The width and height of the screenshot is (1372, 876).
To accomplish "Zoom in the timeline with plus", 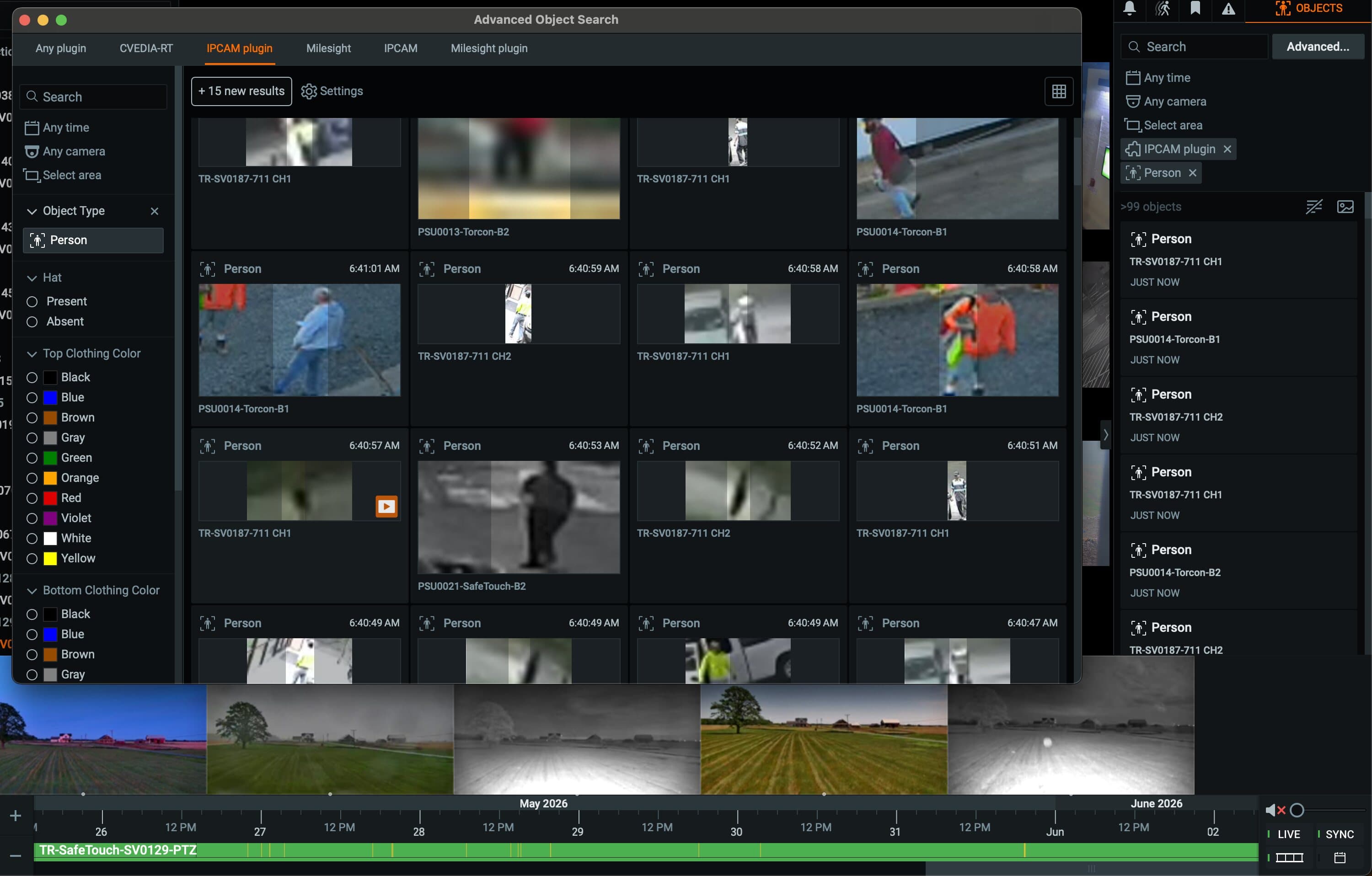I will coord(16,816).
